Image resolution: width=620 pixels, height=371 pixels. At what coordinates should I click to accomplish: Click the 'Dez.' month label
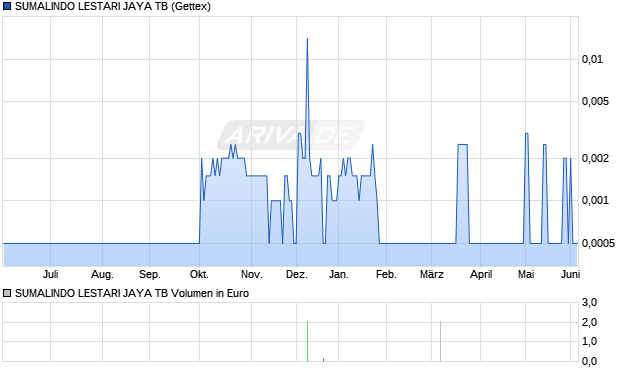[x=297, y=274]
